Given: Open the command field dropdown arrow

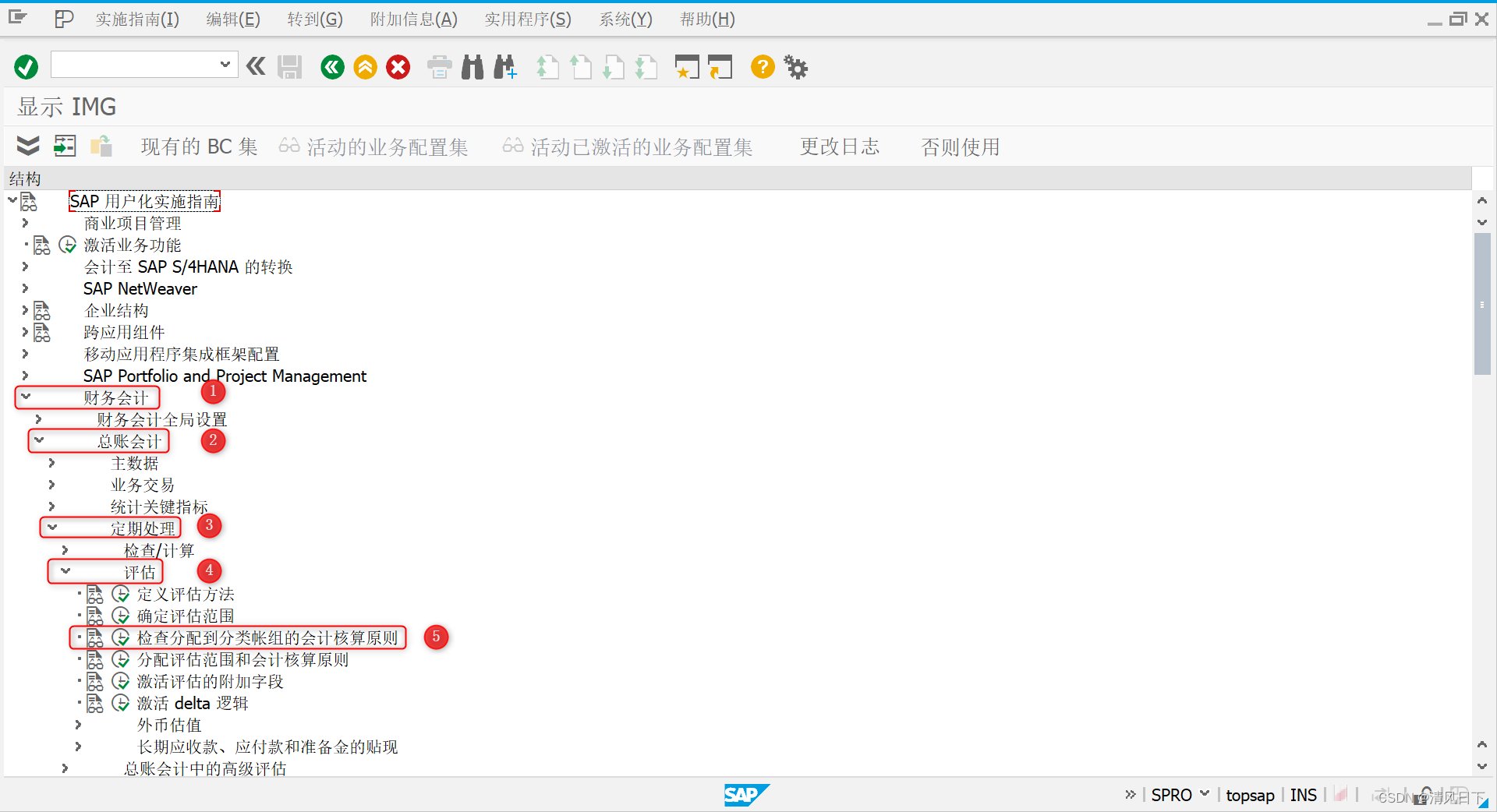Looking at the screenshot, I should [x=225, y=65].
